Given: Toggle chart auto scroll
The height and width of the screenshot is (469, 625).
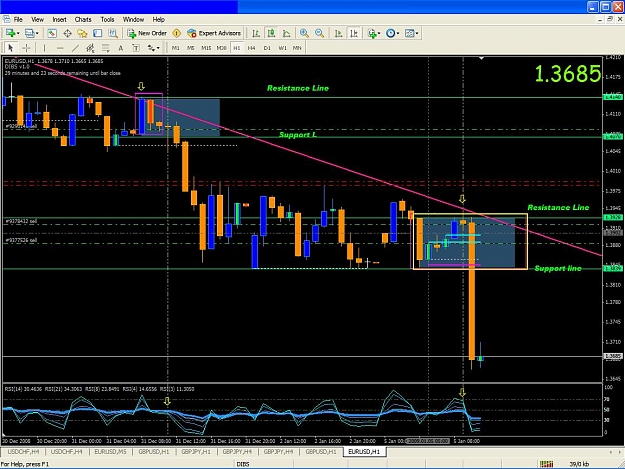Looking at the screenshot, I should [x=338, y=33].
